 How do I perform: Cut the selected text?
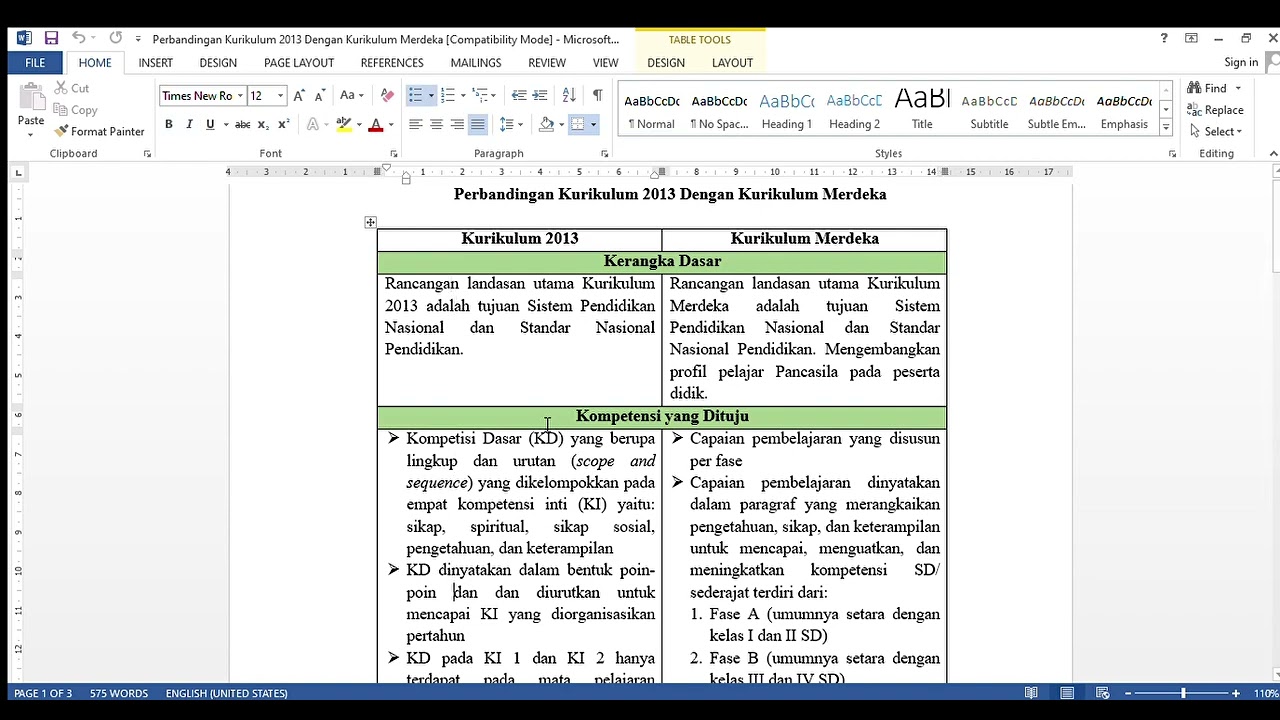(x=70, y=88)
